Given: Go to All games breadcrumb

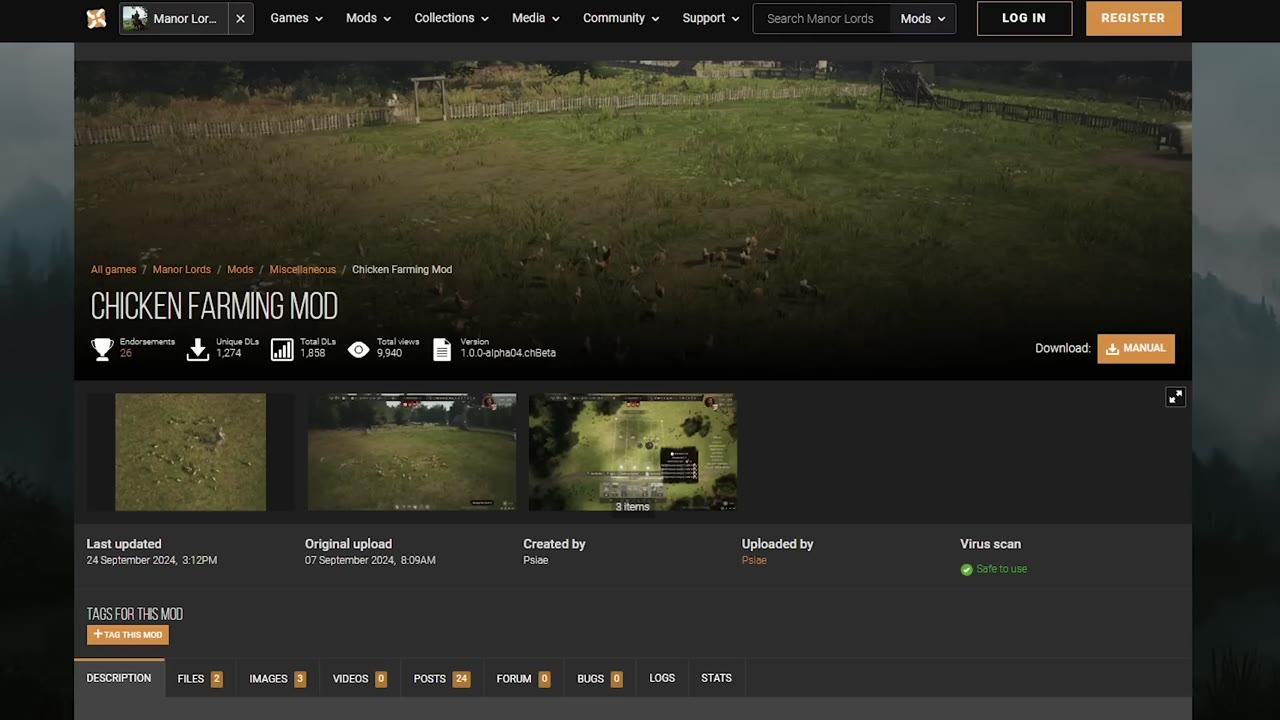Looking at the screenshot, I should click(x=113, y=269).
